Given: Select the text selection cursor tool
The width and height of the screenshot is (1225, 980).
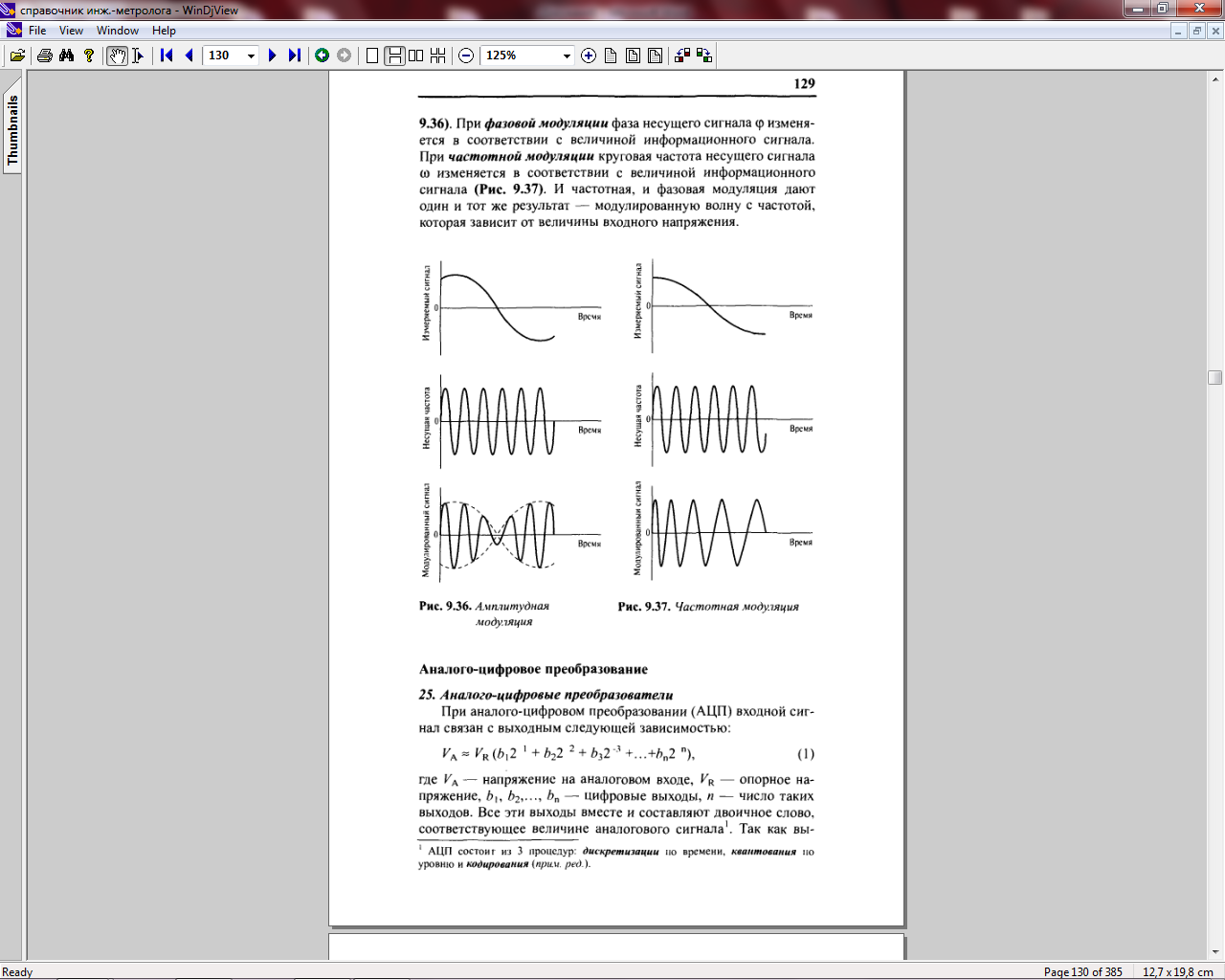Looking at the screenshot, I should [x=138, y=56].
